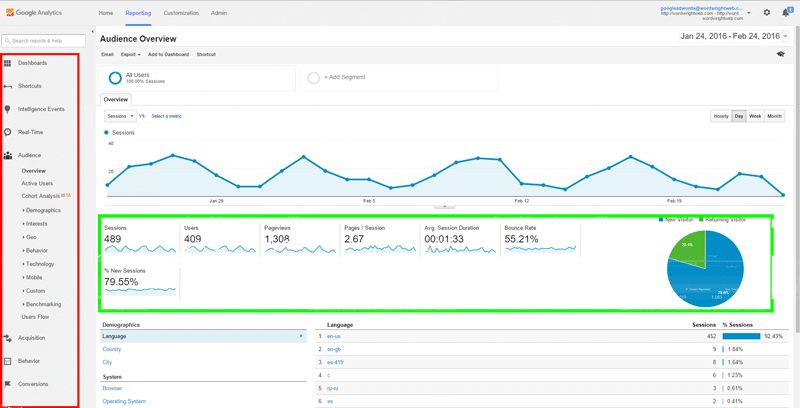
Task: Open the Export dropdown
Action: pyautogui.click(x=131, y=55)
